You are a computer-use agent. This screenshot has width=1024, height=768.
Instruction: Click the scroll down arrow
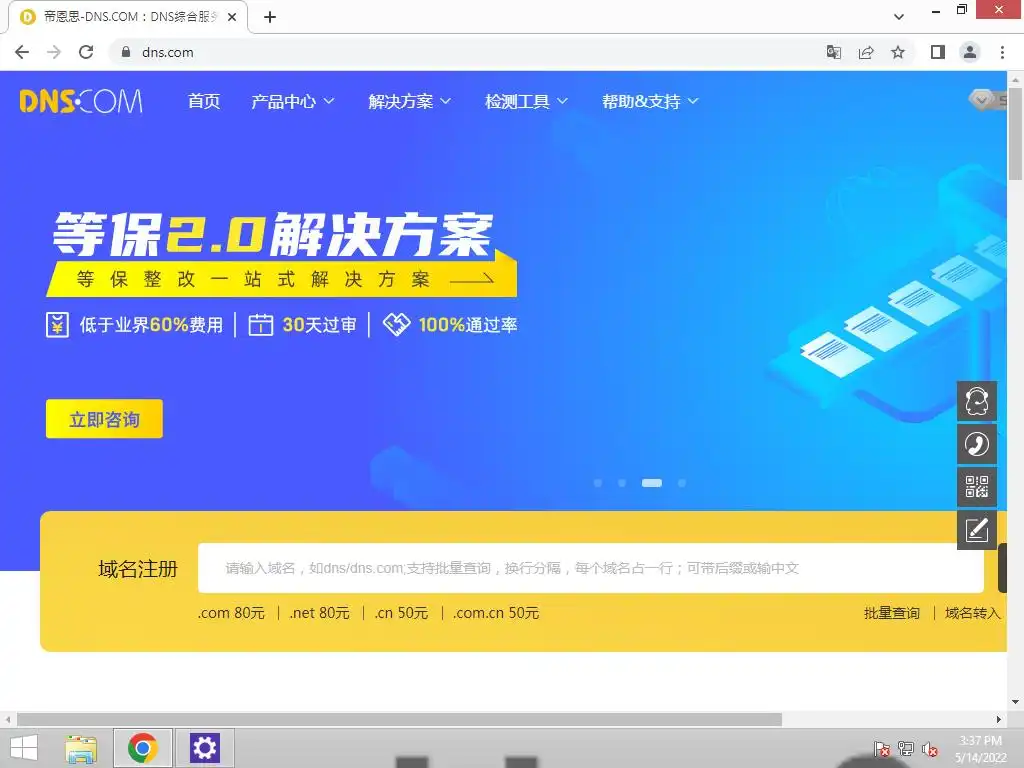(1016, 702)
